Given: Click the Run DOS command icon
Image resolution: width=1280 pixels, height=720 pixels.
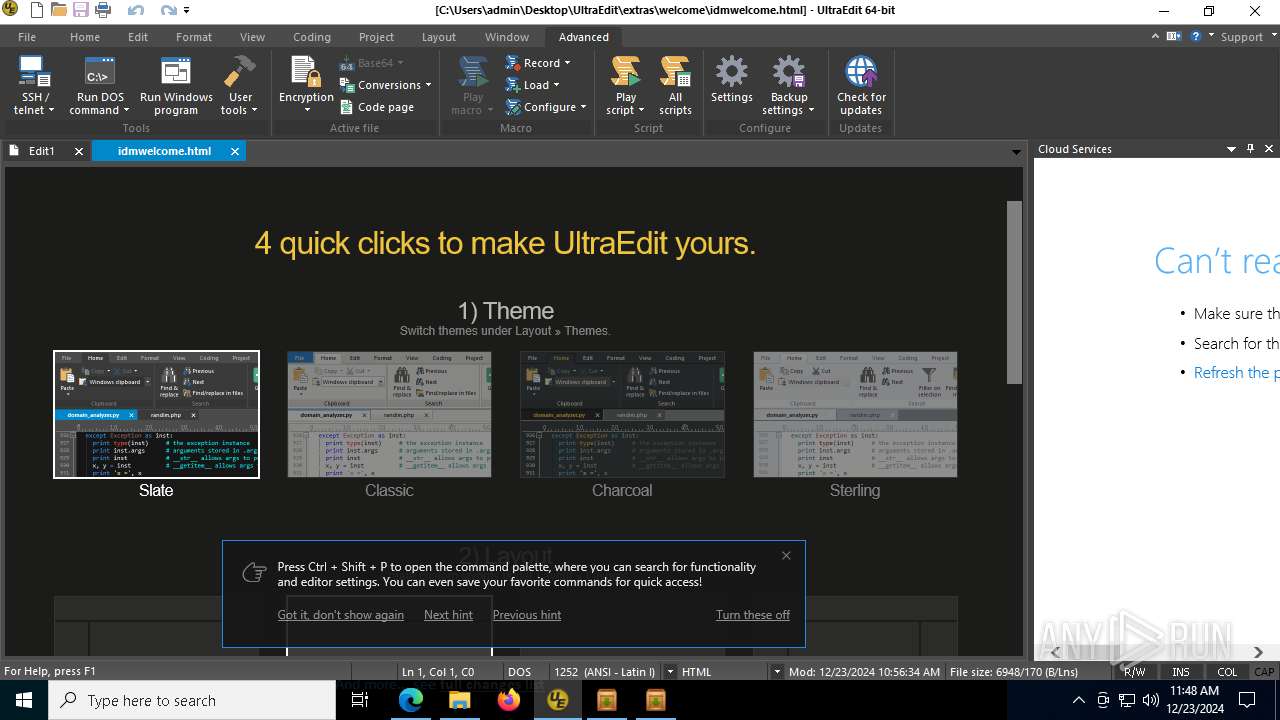Looking at the screenshot, I should [x=101, y=86].
